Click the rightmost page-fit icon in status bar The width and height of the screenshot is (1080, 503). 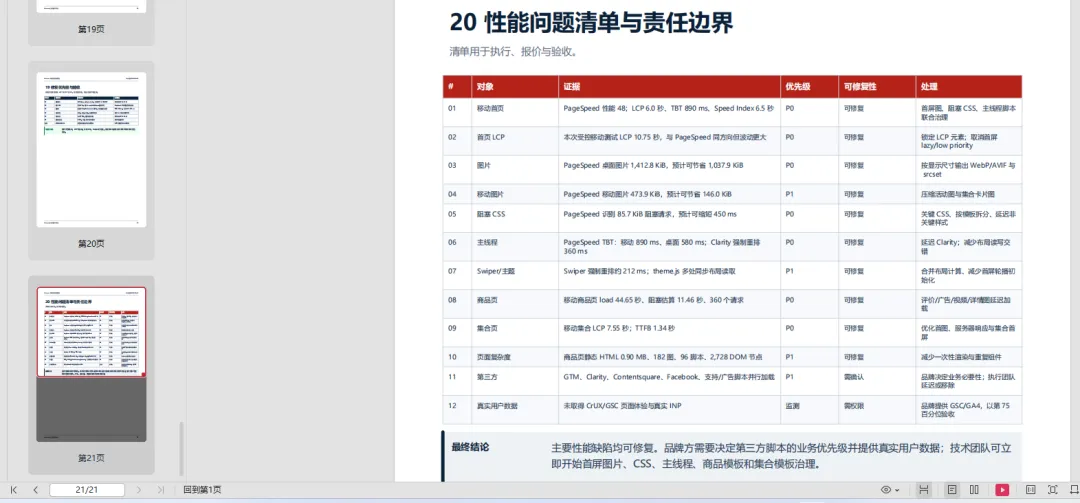[x=1074, y=490]
